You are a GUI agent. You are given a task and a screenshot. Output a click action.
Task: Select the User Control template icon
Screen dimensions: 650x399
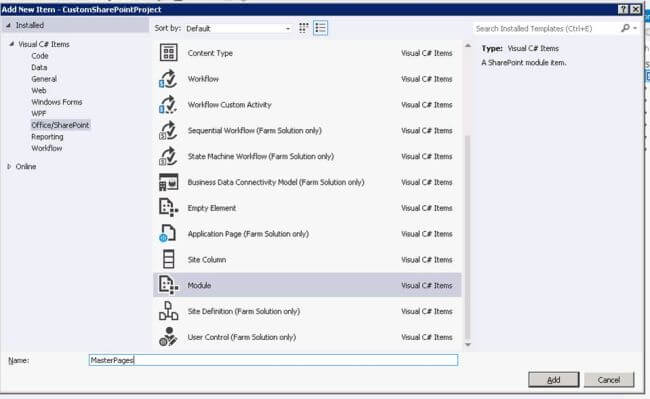(x=168, y=337)
